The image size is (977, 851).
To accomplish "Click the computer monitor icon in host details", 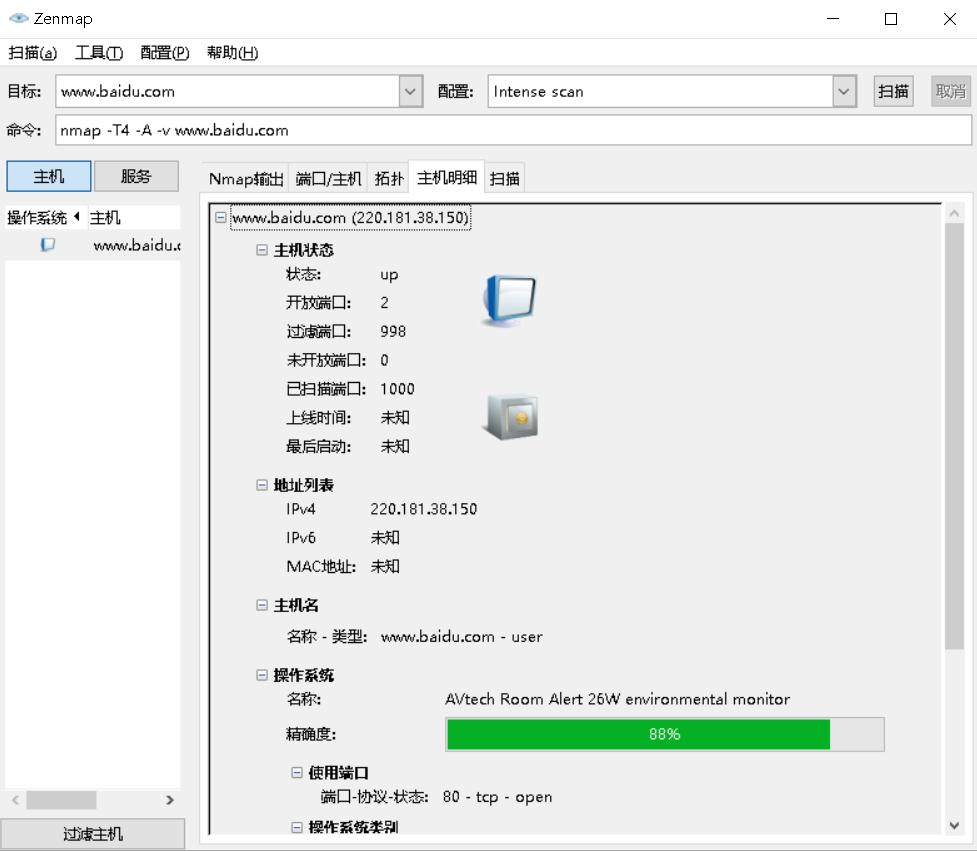I will coord(509,295).
